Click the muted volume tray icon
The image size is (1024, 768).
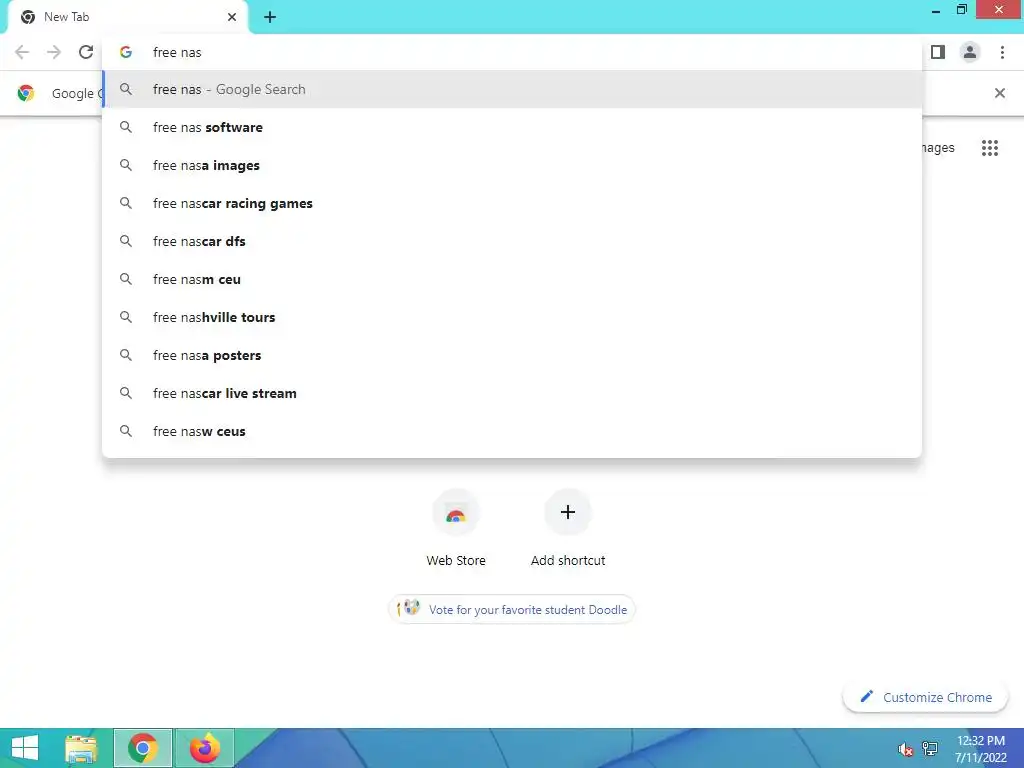click(x=905, y=749)
